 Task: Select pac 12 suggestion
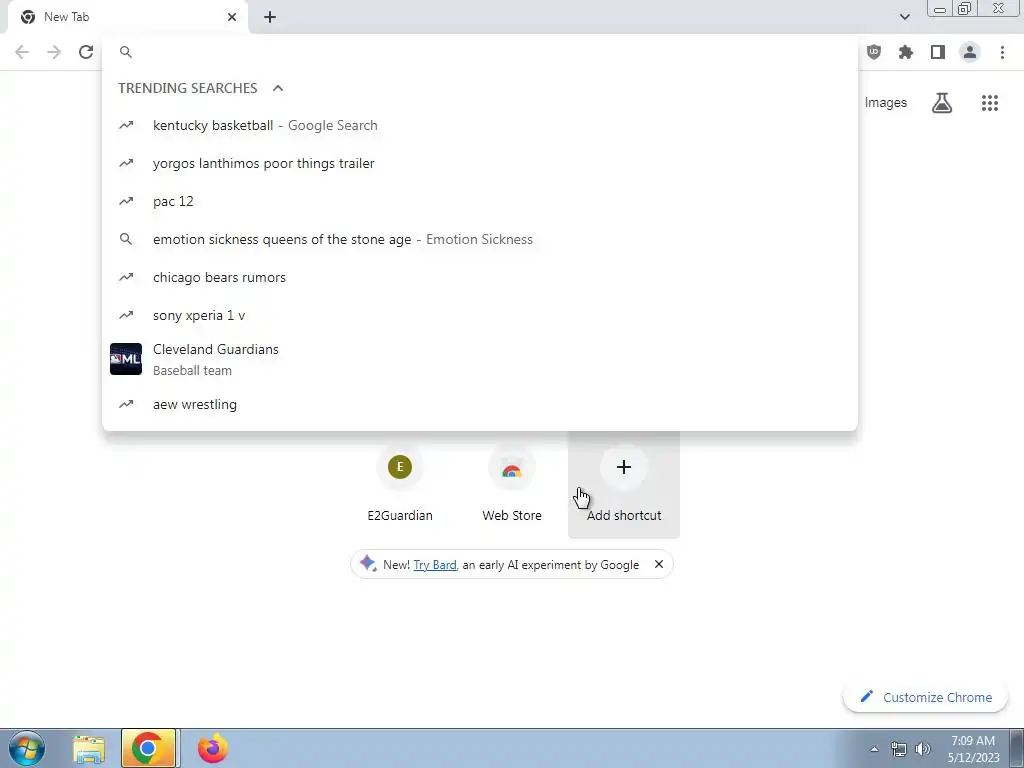click(x=480, y=201)
